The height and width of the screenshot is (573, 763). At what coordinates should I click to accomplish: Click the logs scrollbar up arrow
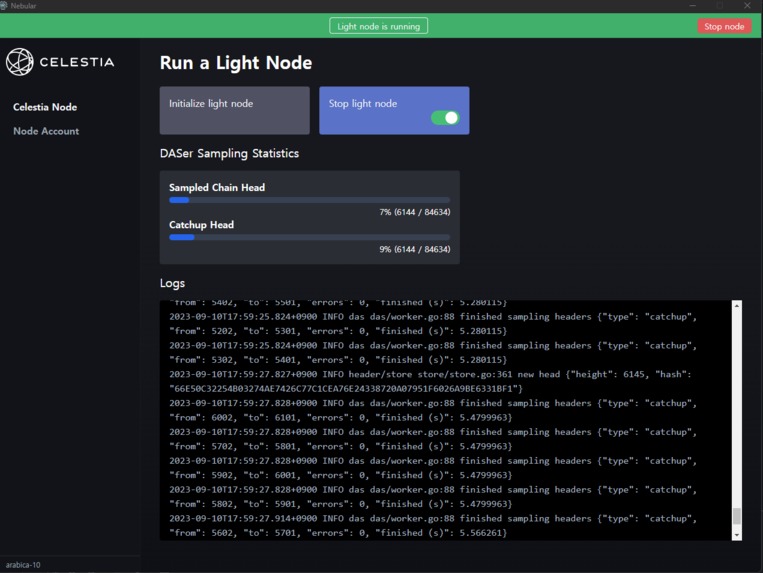point(737,305)
